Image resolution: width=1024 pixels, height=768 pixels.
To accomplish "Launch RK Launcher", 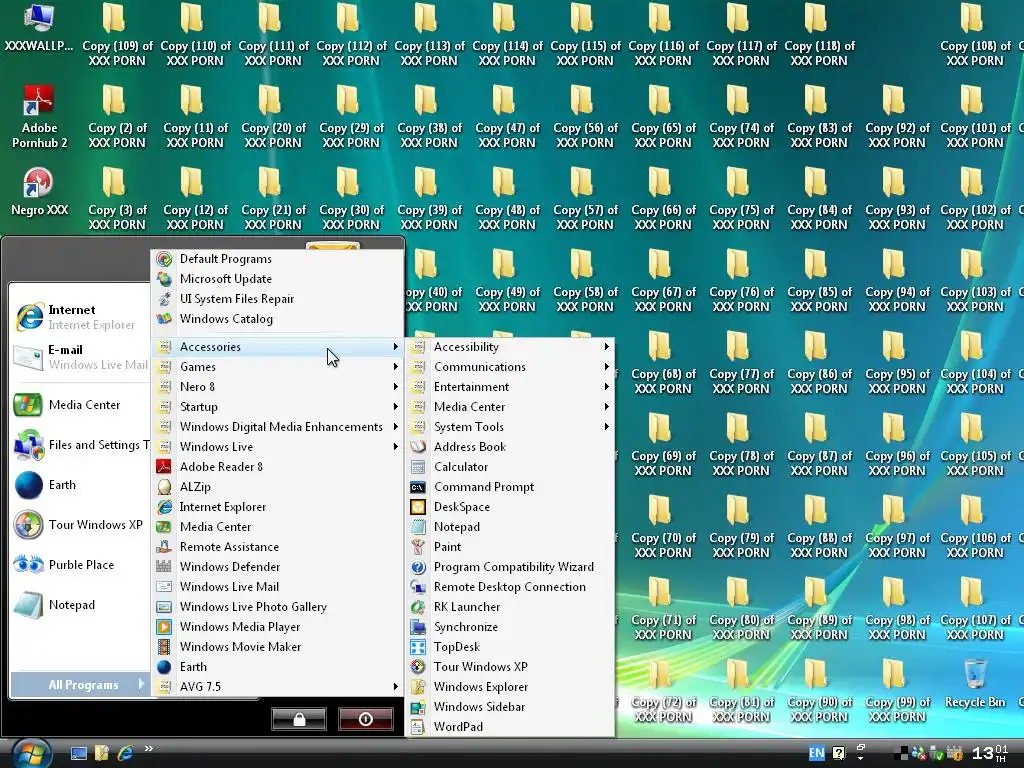I will click(x=509, y=607).
